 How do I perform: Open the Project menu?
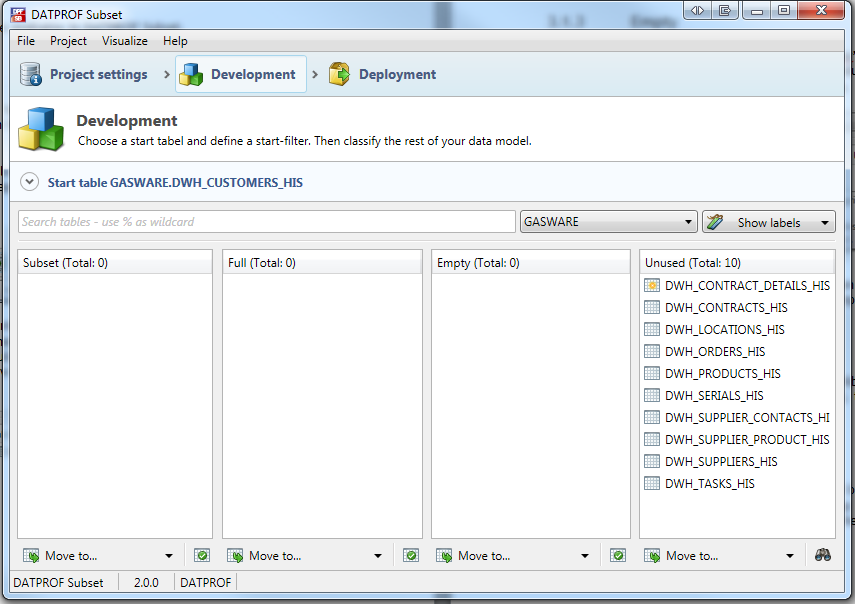[x=68, y=41]
